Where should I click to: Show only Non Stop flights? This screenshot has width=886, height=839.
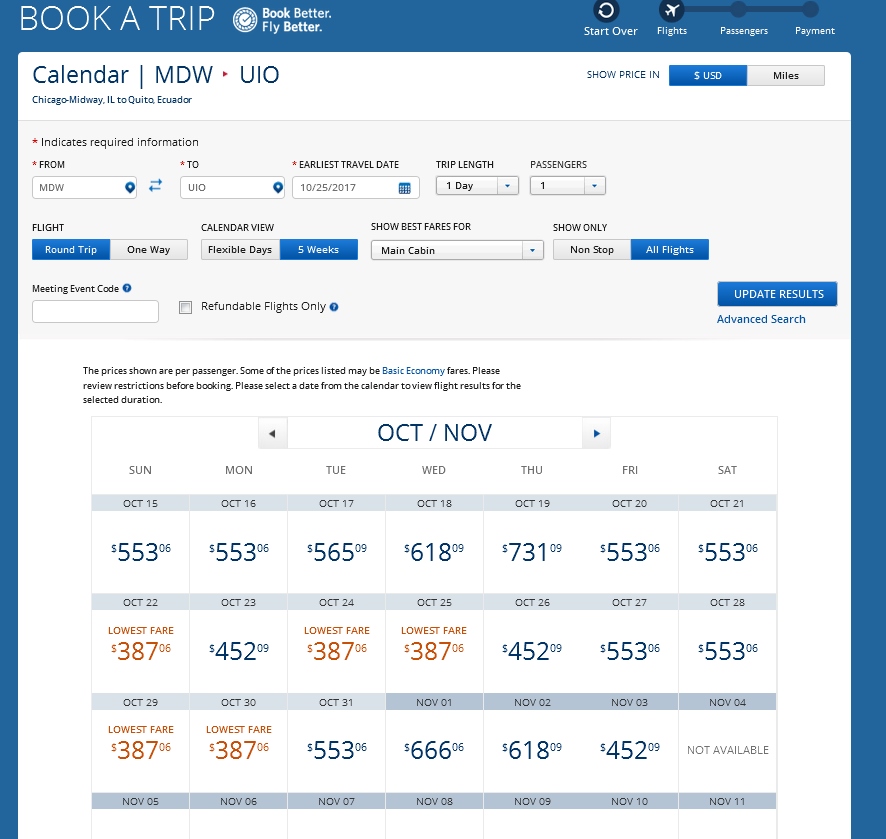(592, 250)
